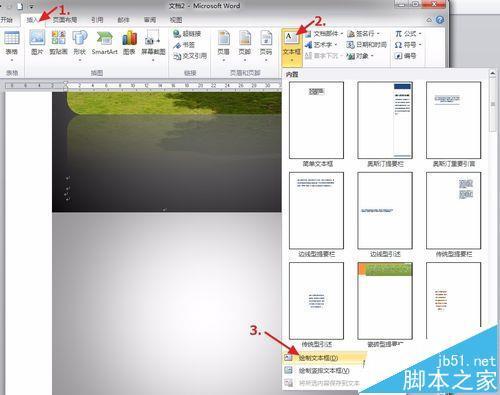Image resolution: width=500 pixels, height=395 pixels.
Task: Switch to the 开始 Home tab
Action: (x=7, y=20)
